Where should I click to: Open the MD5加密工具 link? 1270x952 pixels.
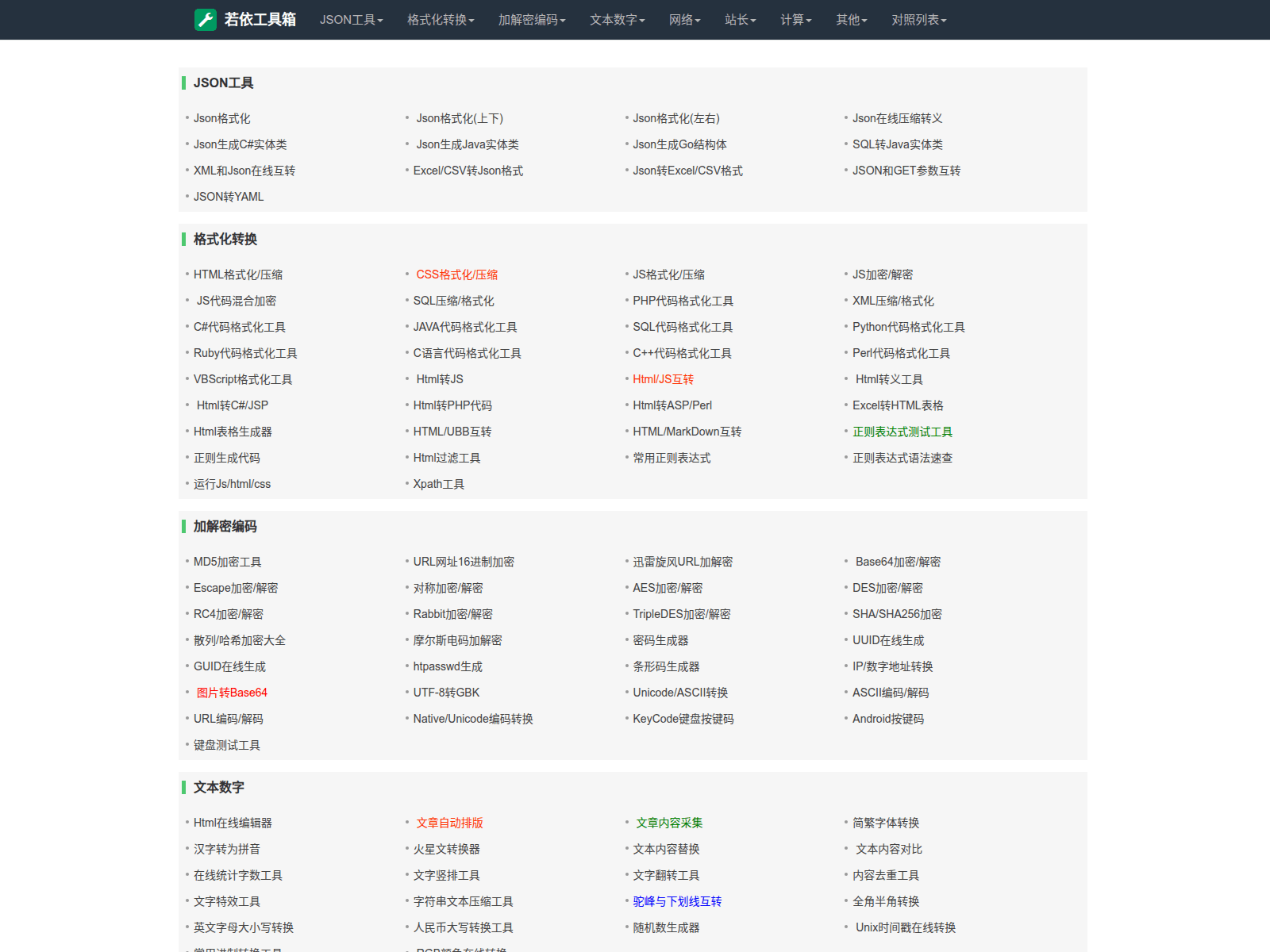click(227, 562)
